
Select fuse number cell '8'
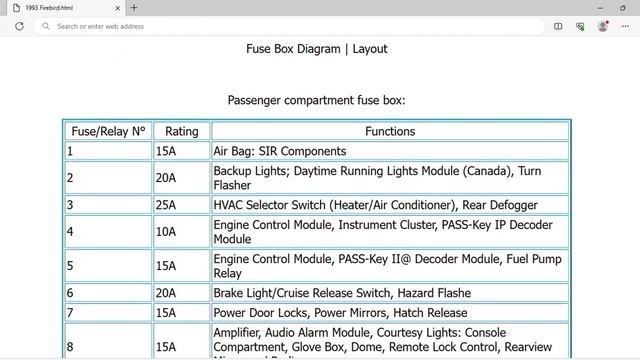[108, 342]
